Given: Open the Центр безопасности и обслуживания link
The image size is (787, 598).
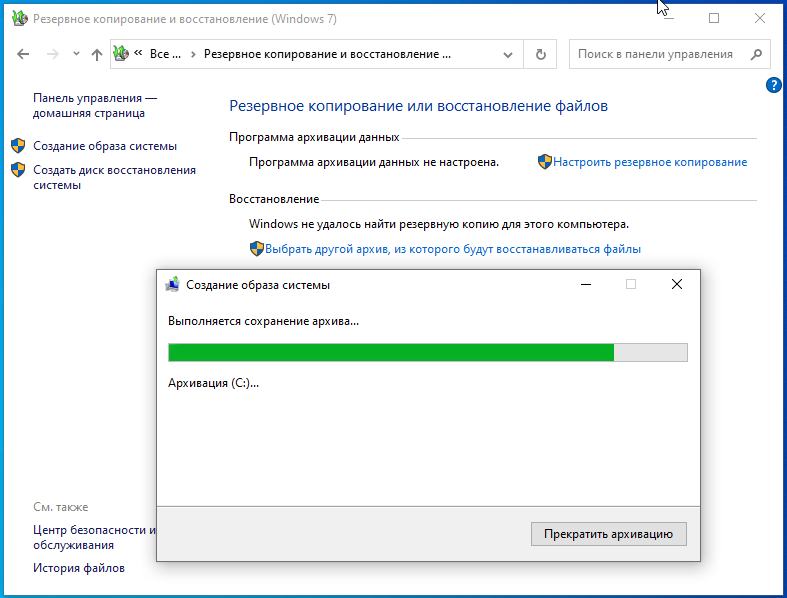Looking at the screenshot, I should (94, 537).
